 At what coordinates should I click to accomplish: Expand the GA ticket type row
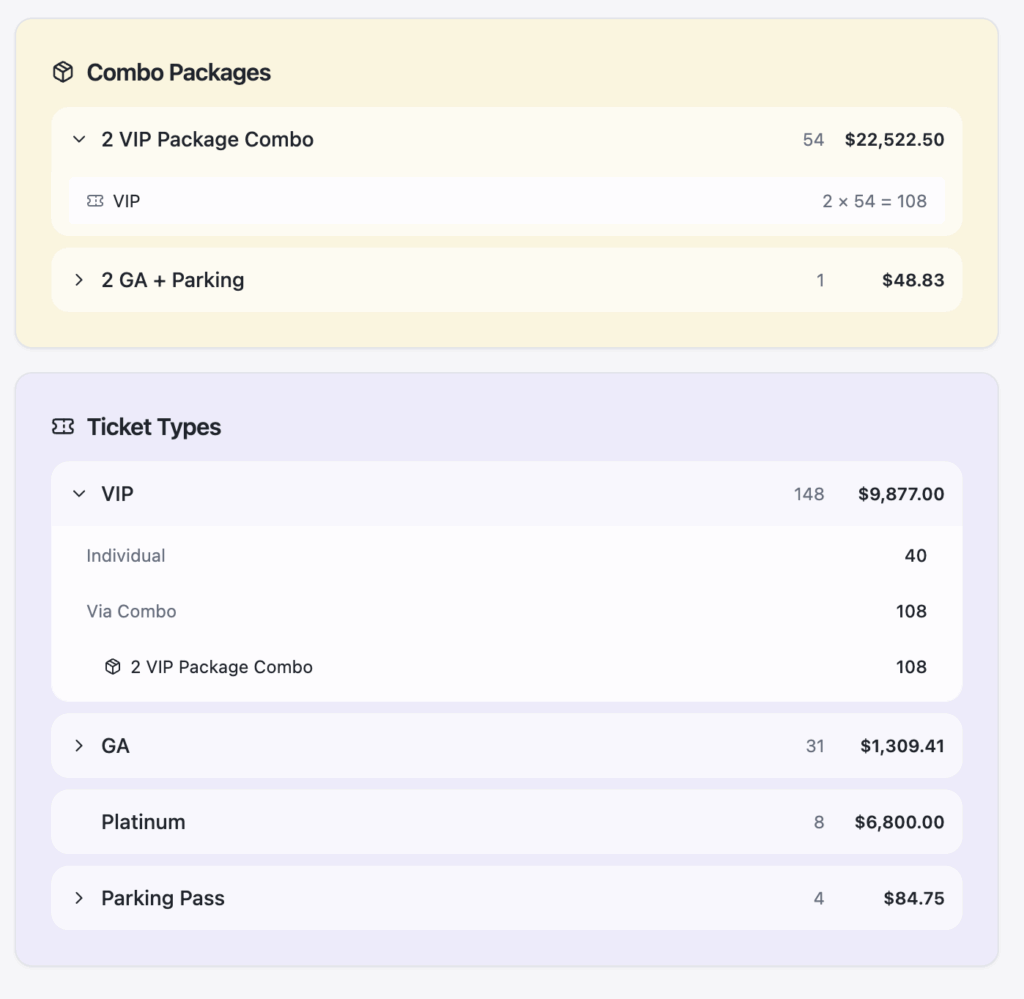pyautogui.click(x=79, y=746)
